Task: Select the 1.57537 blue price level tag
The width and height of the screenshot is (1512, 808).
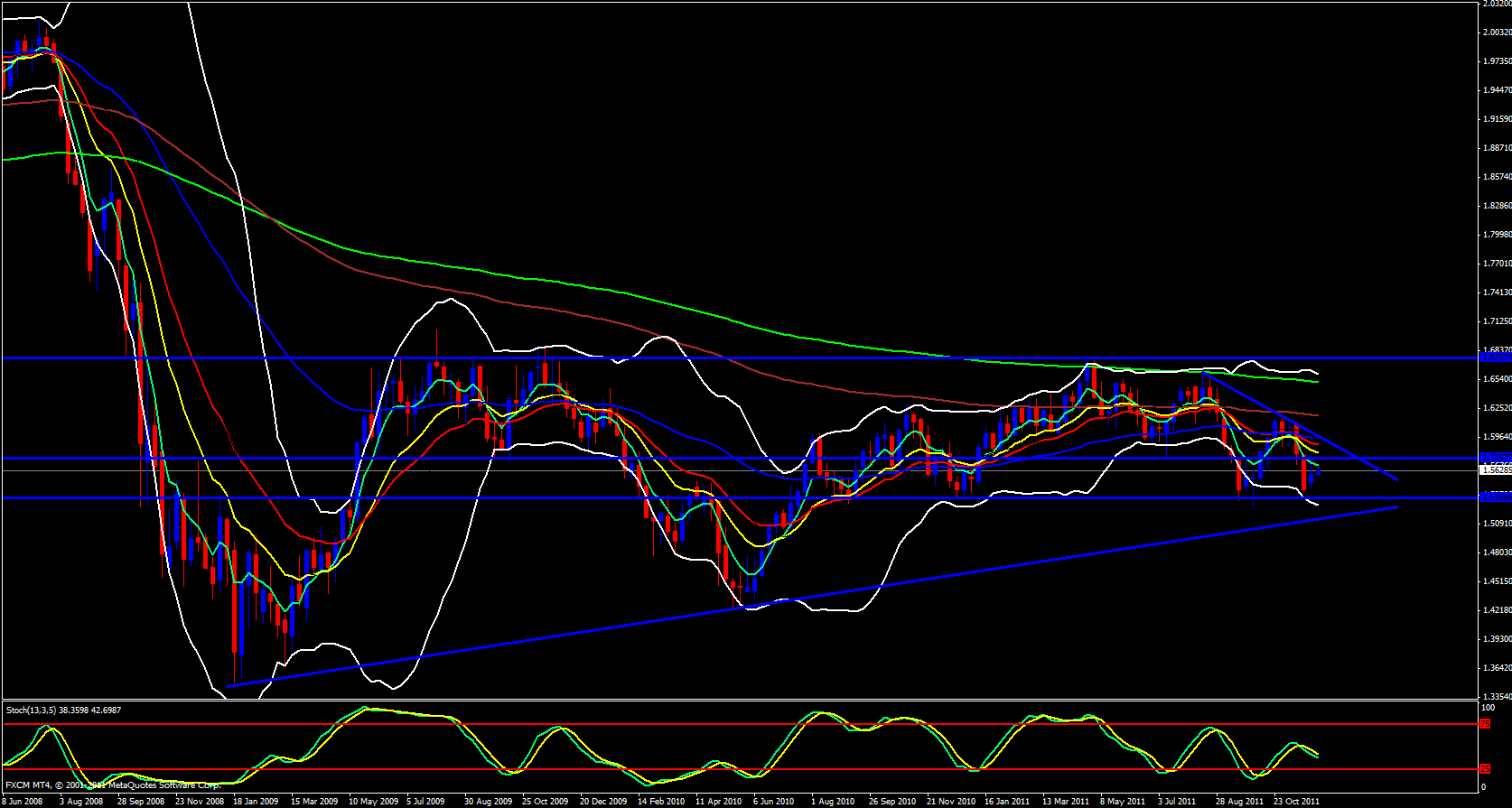Action: pos(1495,458)
